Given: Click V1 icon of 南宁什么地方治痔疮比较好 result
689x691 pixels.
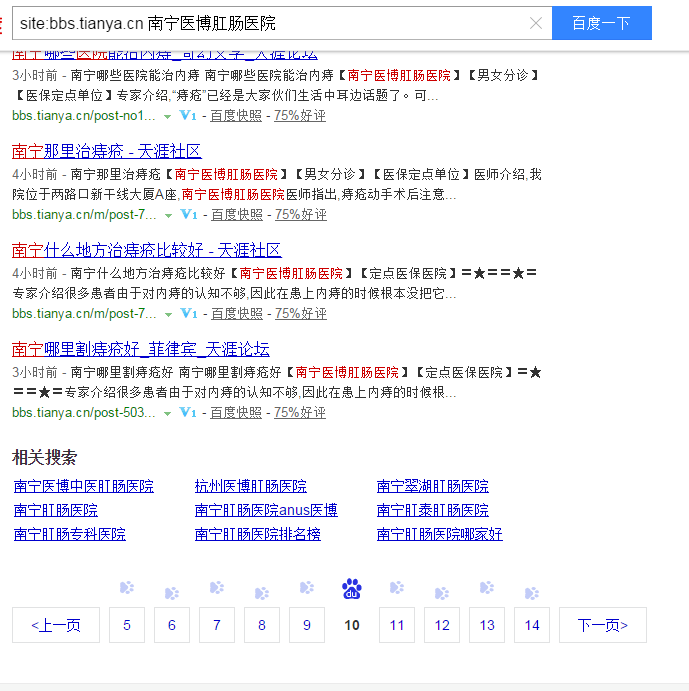Looking at the screenshot, I should coord(189,313).
